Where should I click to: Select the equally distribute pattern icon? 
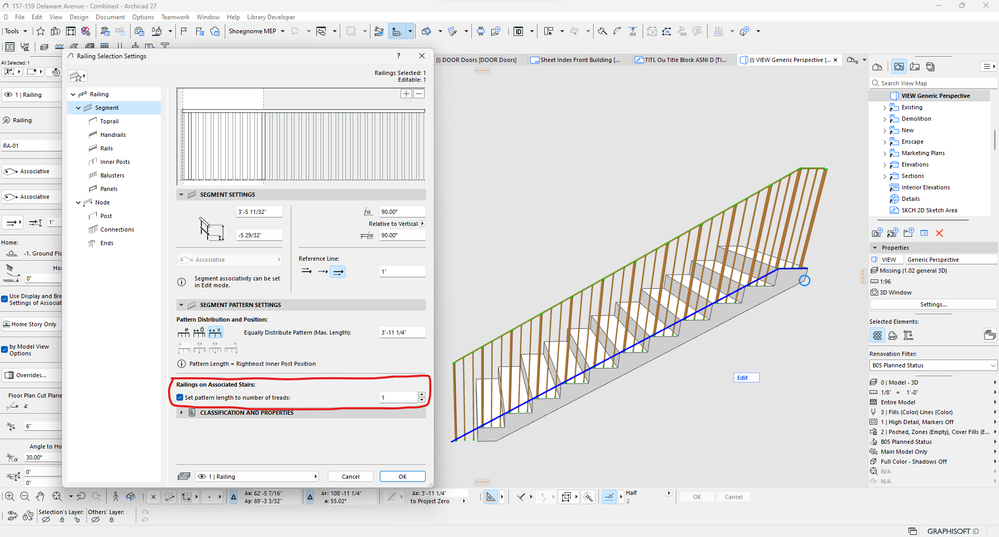(x=215, y=332)
